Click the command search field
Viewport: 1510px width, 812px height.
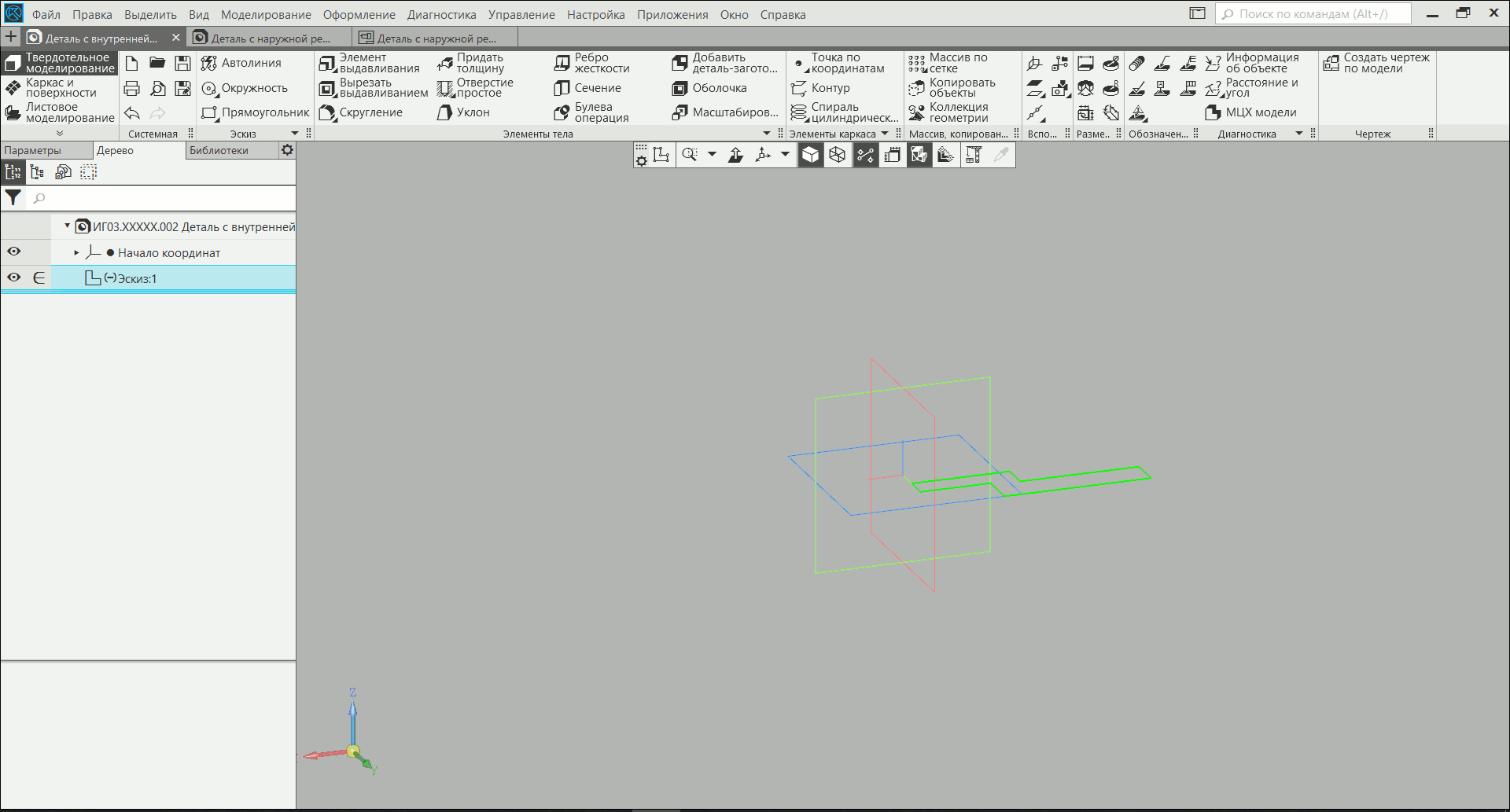point(1313,13)
